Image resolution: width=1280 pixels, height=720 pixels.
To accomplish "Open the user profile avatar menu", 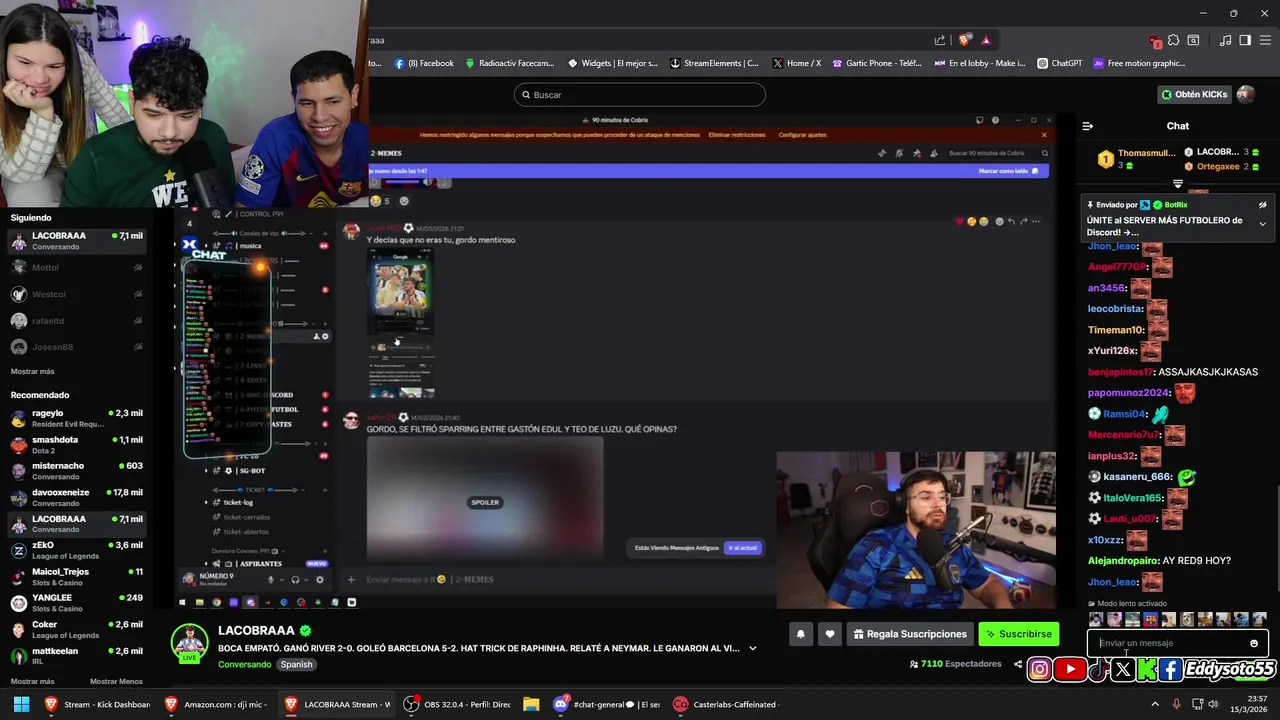I will point(1246,95).
